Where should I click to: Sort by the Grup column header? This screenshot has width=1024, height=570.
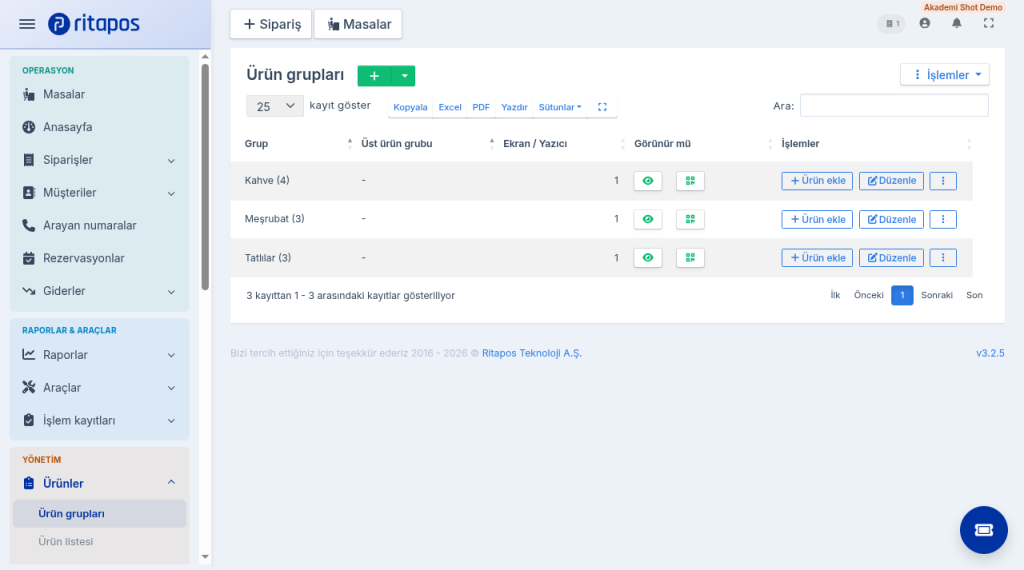click(298, 144)
